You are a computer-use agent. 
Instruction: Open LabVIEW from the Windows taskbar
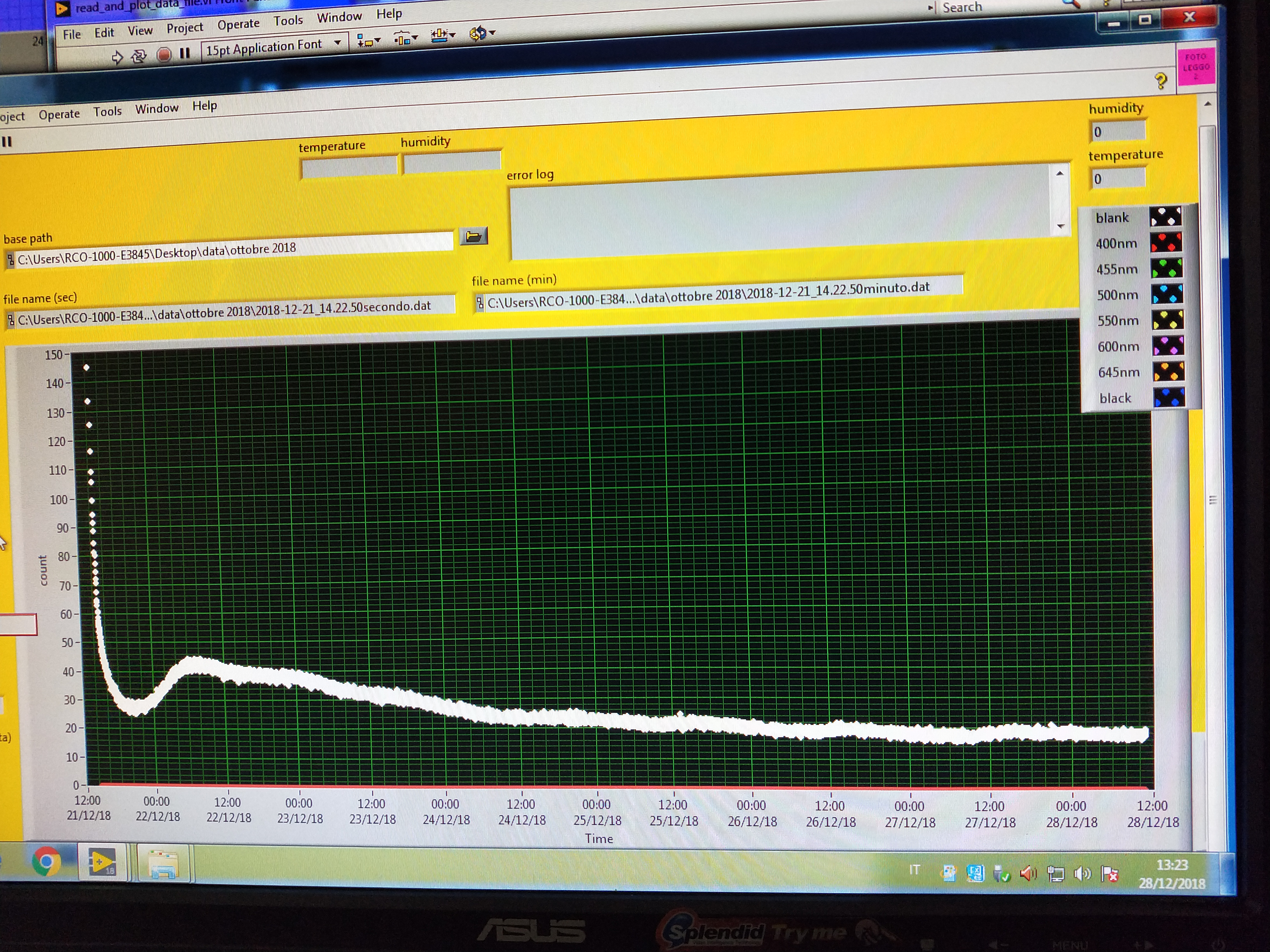102,862
